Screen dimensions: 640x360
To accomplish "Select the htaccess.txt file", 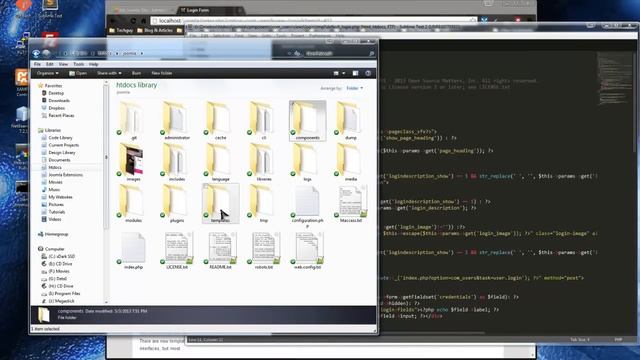I will [351, 204].
